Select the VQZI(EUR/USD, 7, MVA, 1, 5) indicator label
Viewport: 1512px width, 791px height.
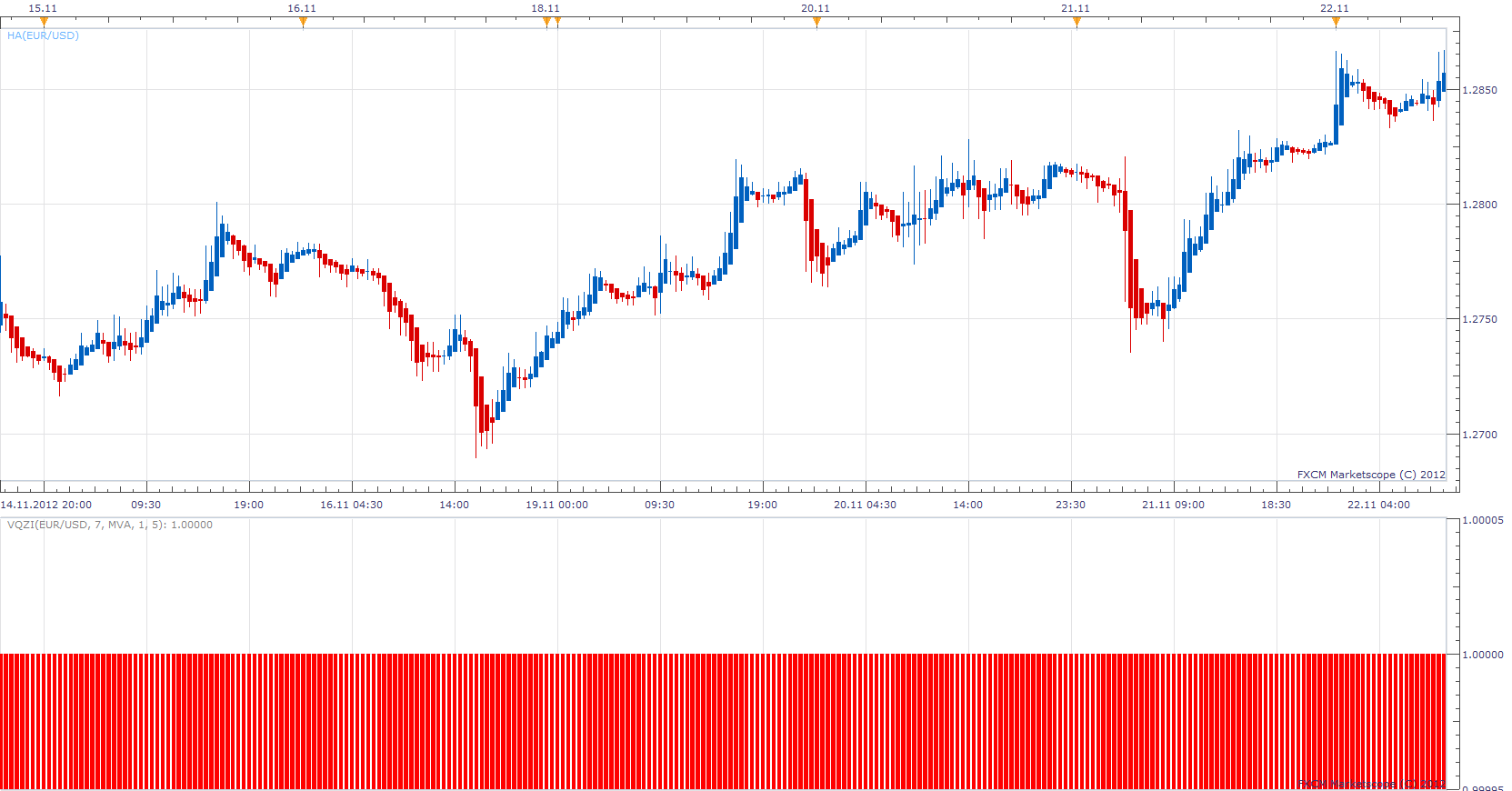tap(110, 525)
